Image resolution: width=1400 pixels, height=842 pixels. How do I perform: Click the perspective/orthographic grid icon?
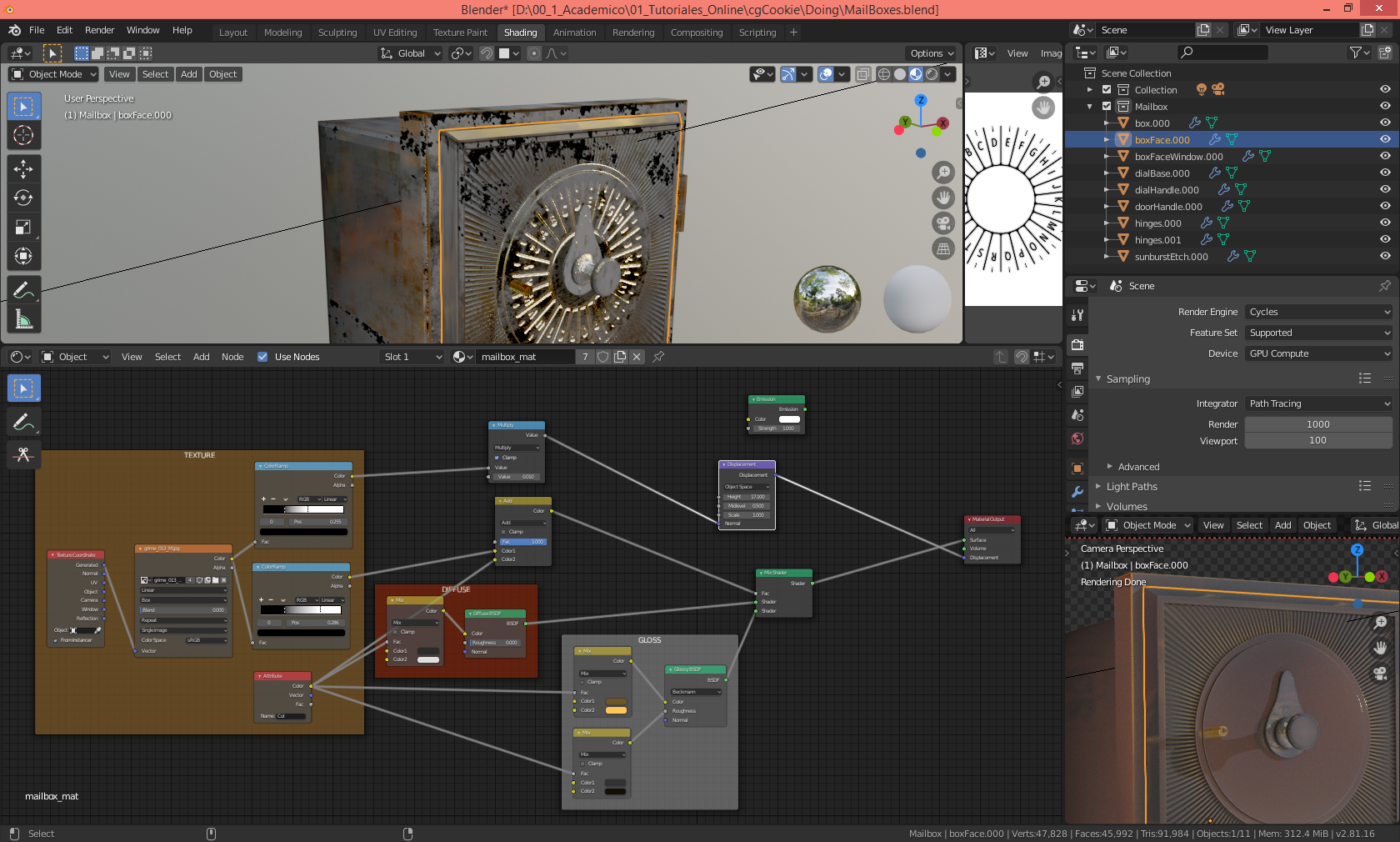tap(943, 248)
